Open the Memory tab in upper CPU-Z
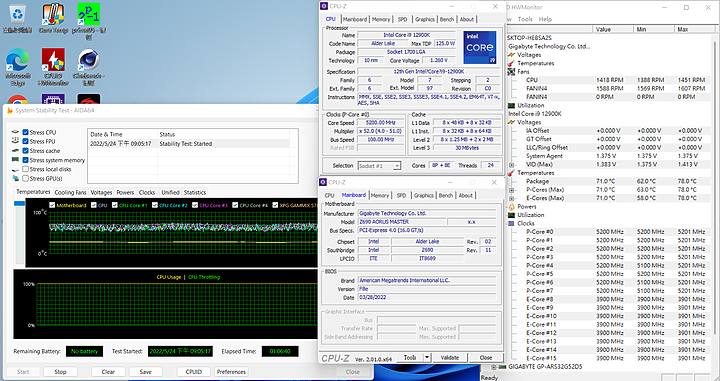The height and width of the screenshot is (381, 720). pos(381,19)
